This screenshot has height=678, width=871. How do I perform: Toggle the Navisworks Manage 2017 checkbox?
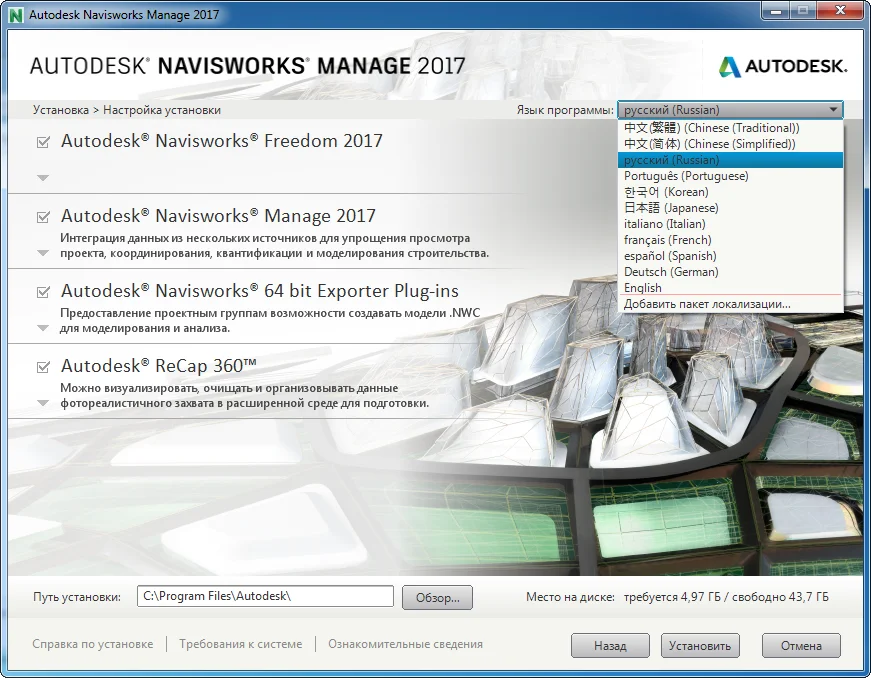coord(43,217)
